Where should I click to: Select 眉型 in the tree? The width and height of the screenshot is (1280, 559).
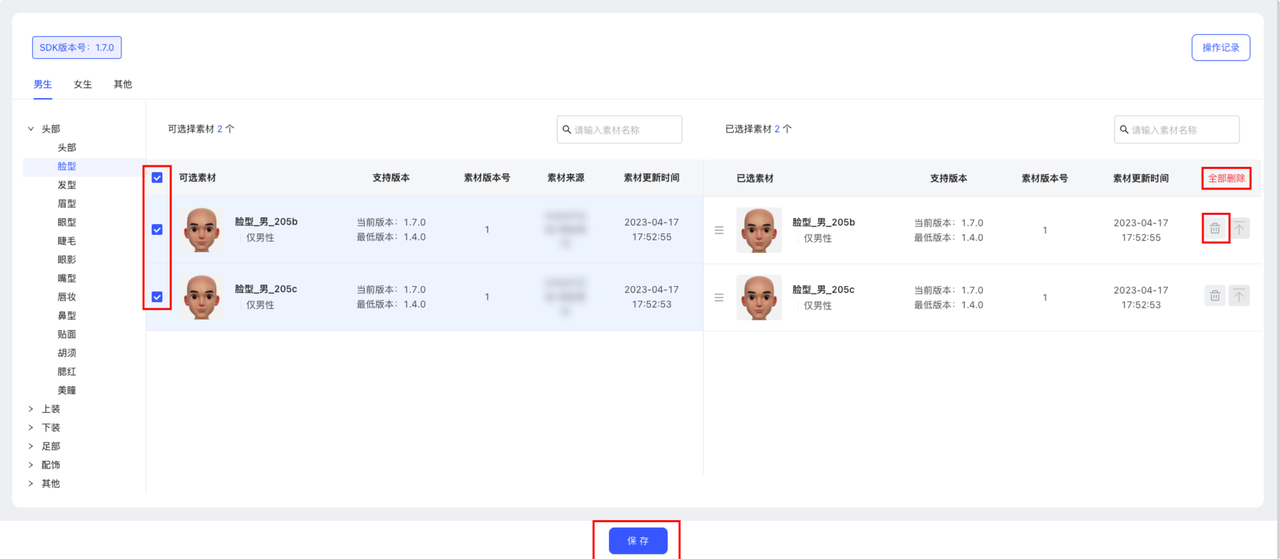coord(67,204)
